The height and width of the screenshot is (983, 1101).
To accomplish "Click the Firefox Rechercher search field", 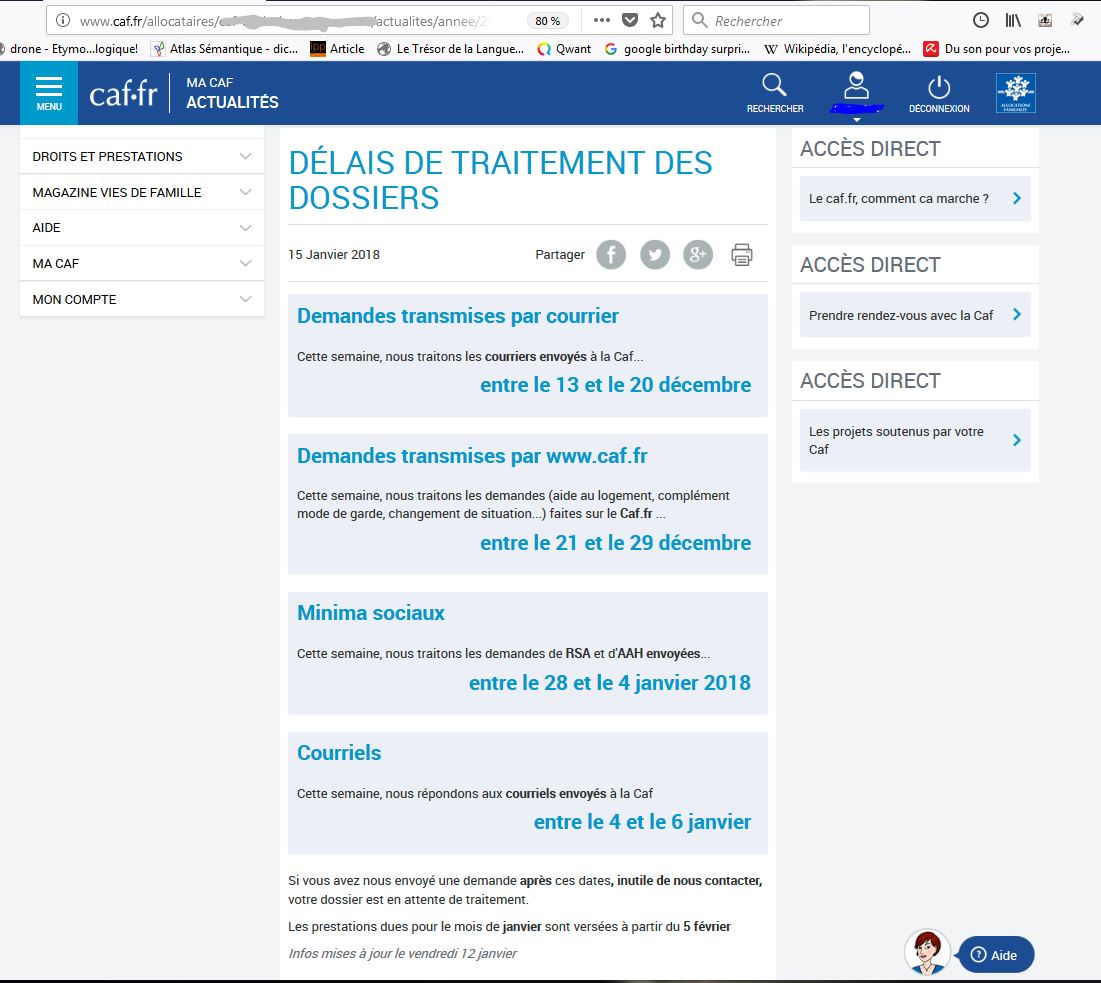I will (x=787, y=20).
